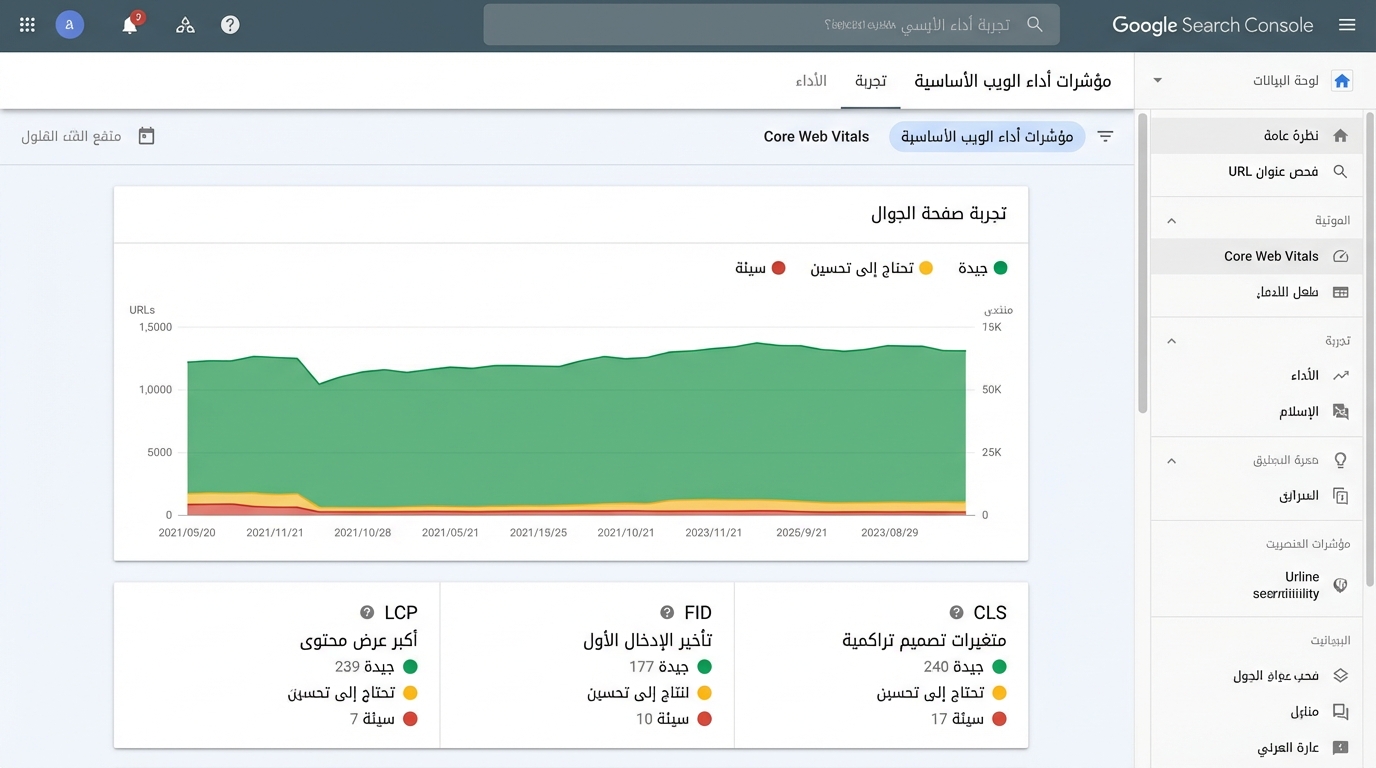The image size is (1376, 768).
Task: Click the filter list icon
Action: (1105, 136)
